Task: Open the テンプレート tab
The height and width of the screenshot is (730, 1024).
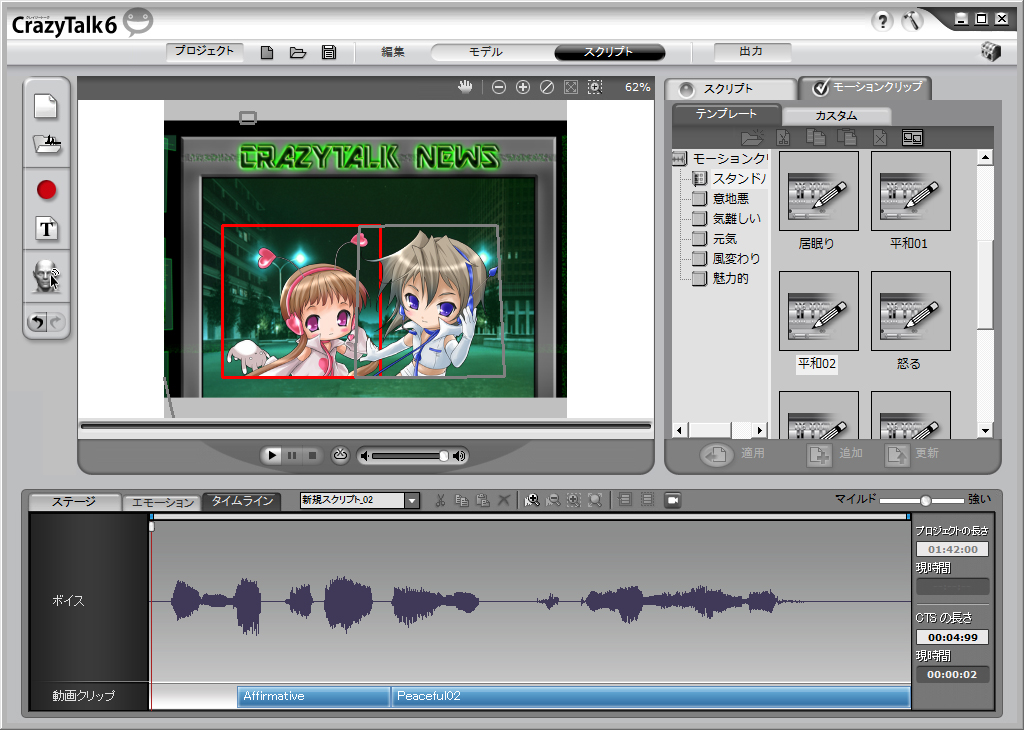Action: [726, 114]
